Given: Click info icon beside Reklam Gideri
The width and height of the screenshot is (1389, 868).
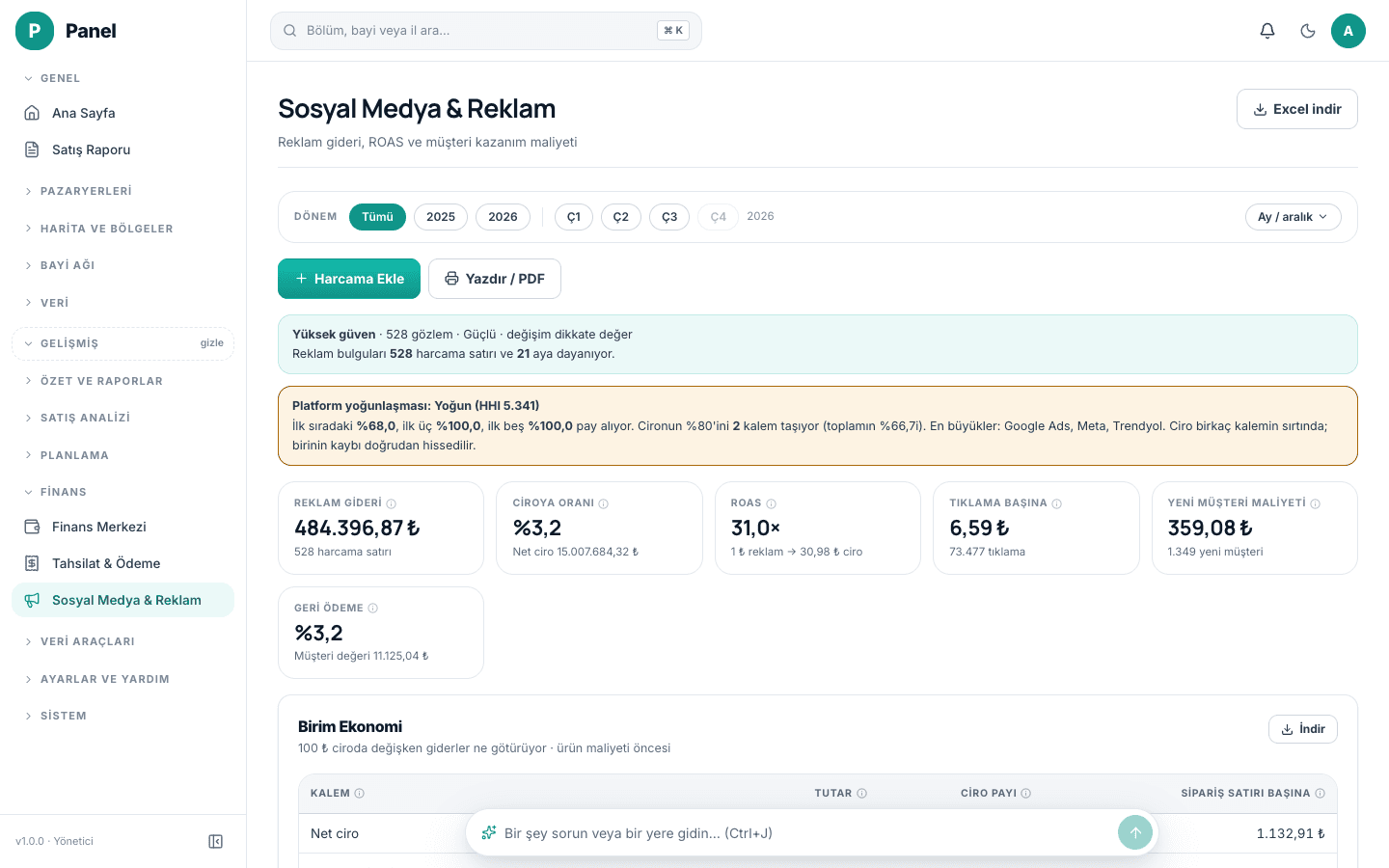Looking at the screenshot, I should click(391, 503).
